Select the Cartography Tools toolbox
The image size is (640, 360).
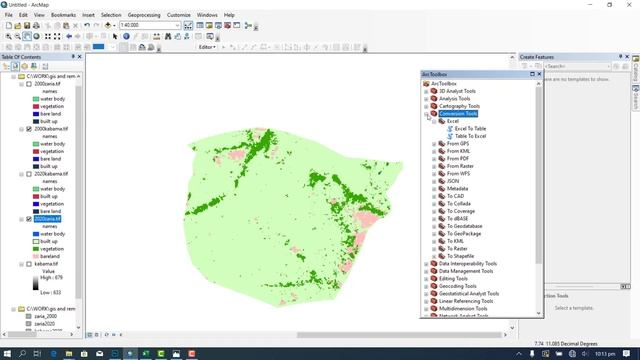[x=459, y=106]
